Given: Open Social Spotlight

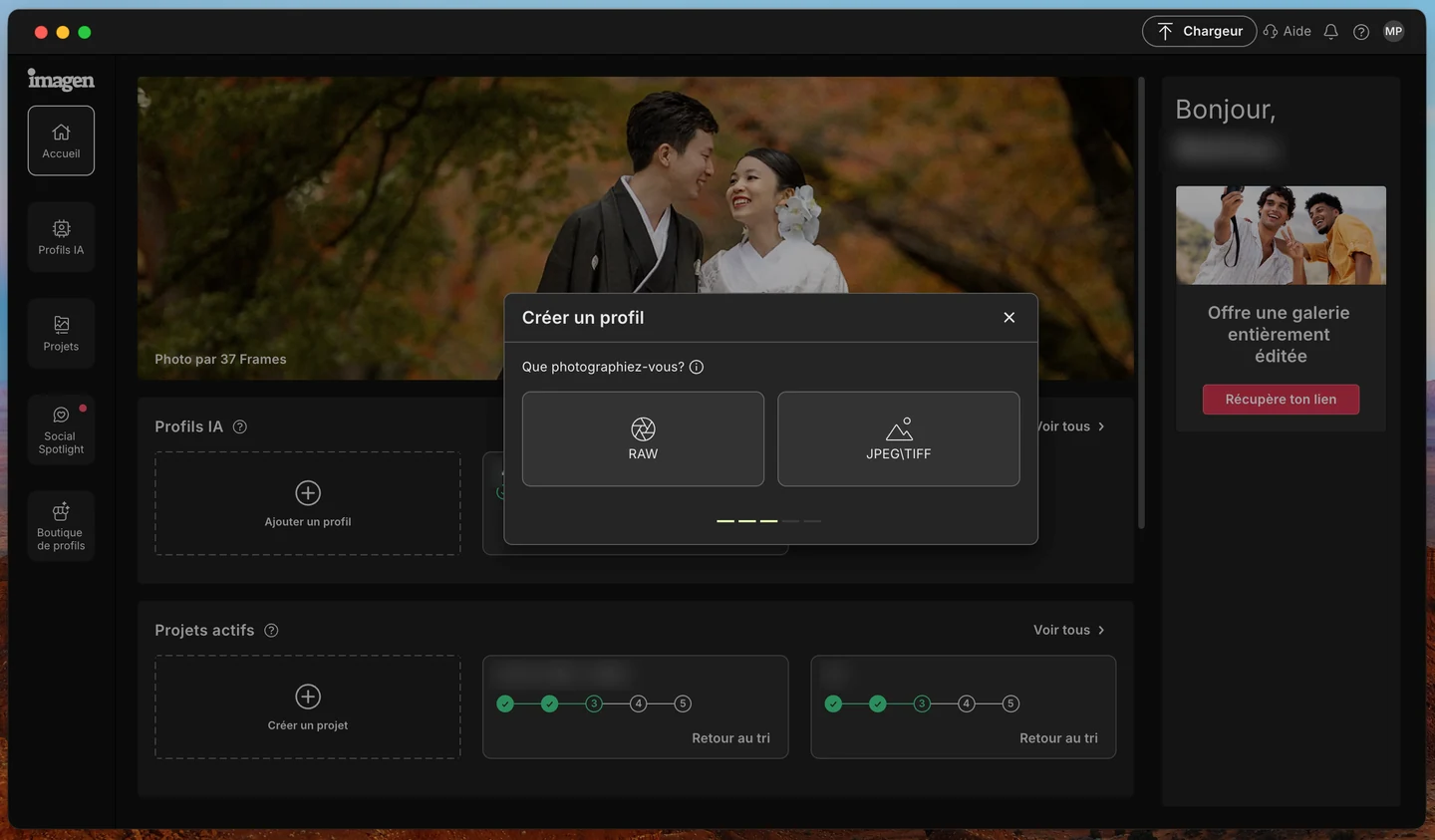Looking at the screenshot, I should 61,429.
